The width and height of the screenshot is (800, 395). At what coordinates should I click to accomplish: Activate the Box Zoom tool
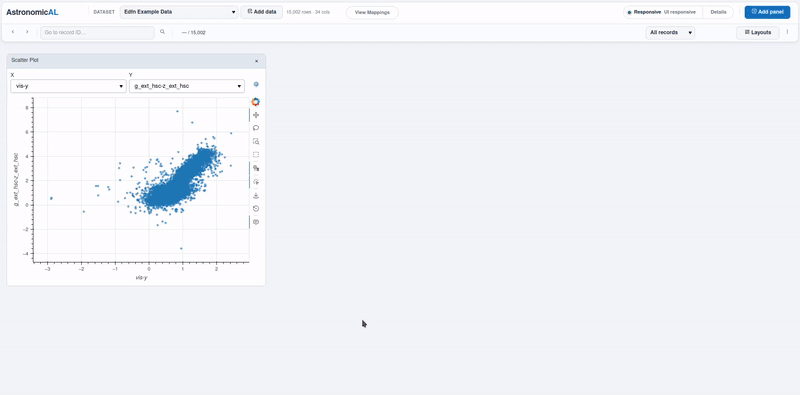coord(256,141)
